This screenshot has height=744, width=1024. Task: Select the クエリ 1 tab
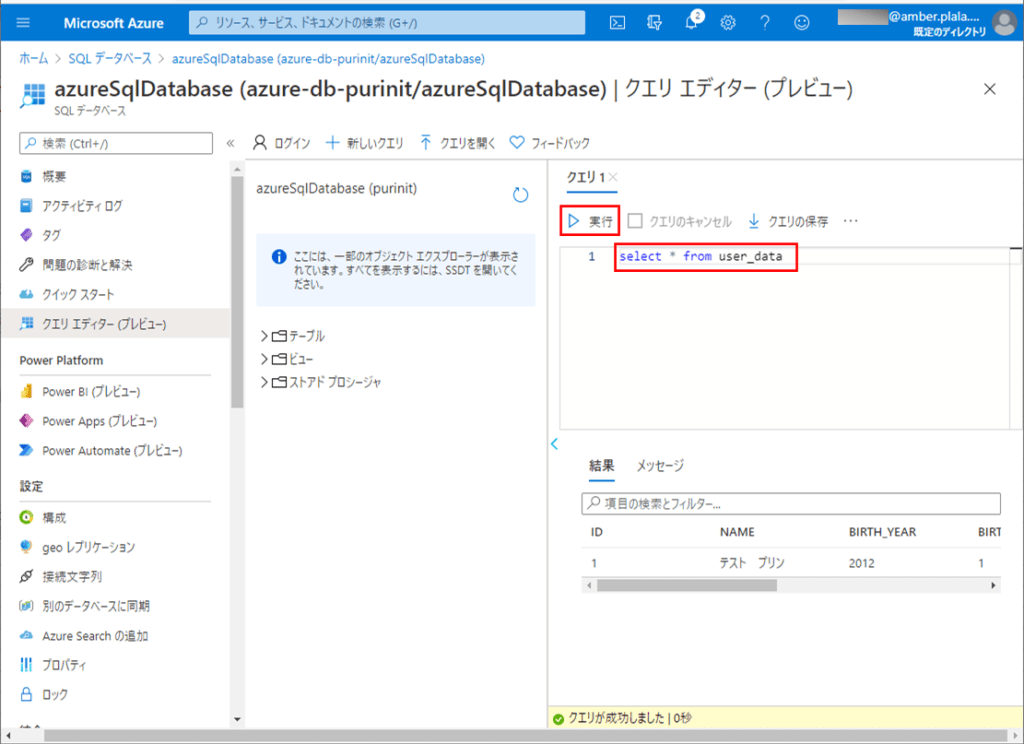tap(585, 177)
